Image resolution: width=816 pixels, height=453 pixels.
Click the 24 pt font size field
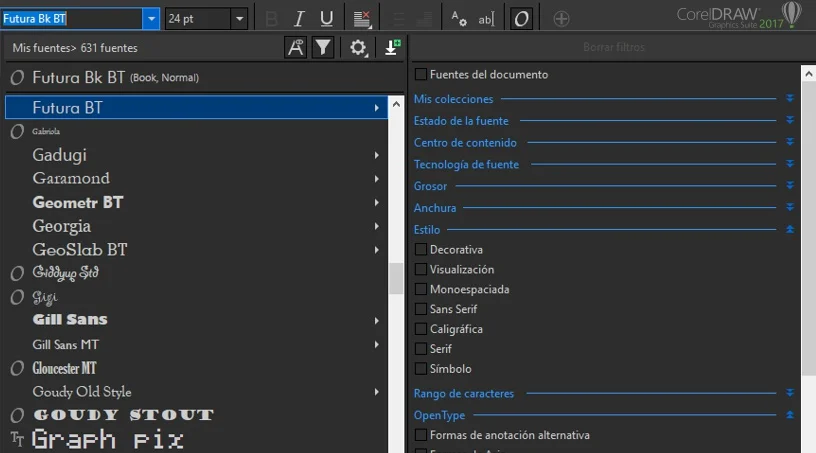pos(198,19)
